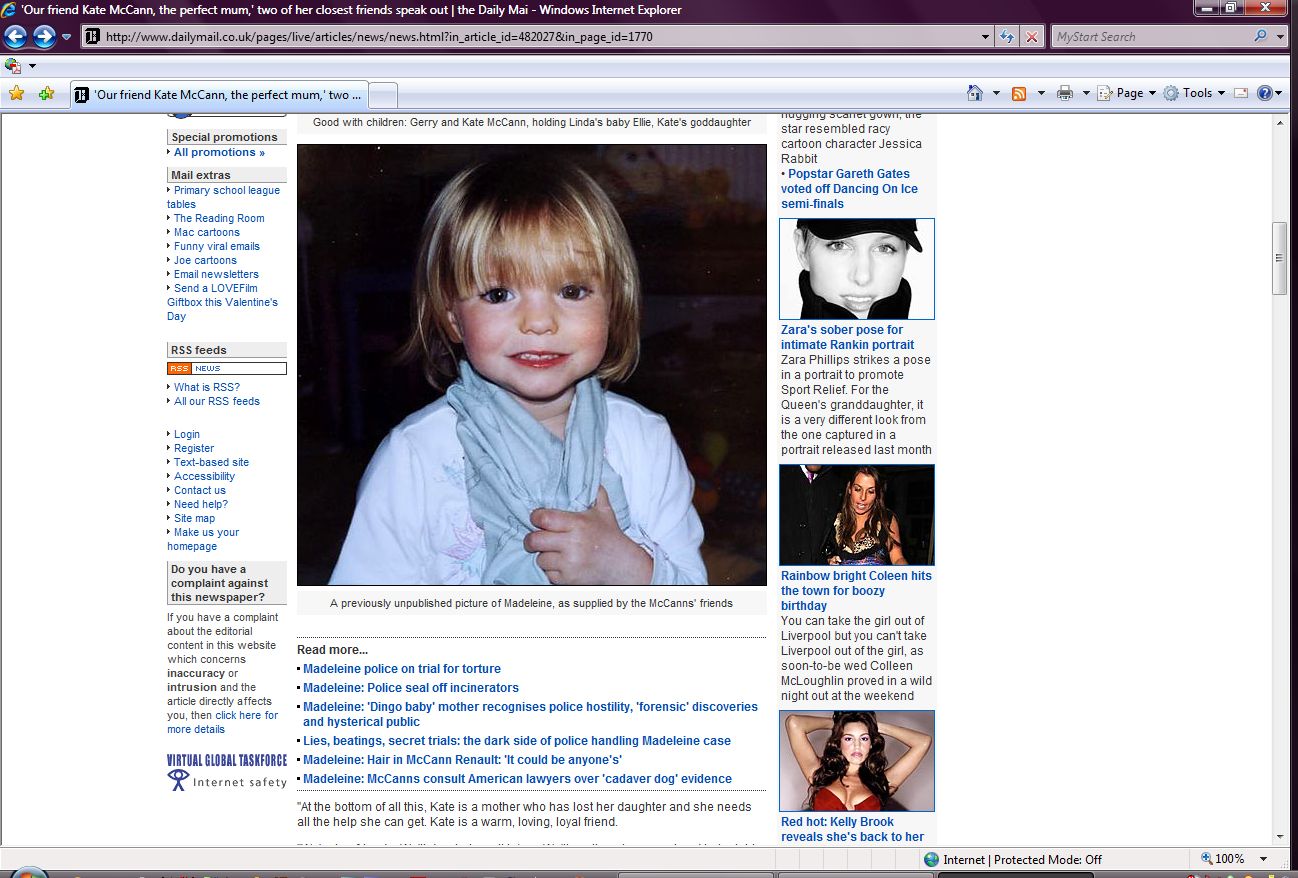The image size is (1298, 878).
Task: Refresh the page with the reload icon
Action: coord(1008,37)
